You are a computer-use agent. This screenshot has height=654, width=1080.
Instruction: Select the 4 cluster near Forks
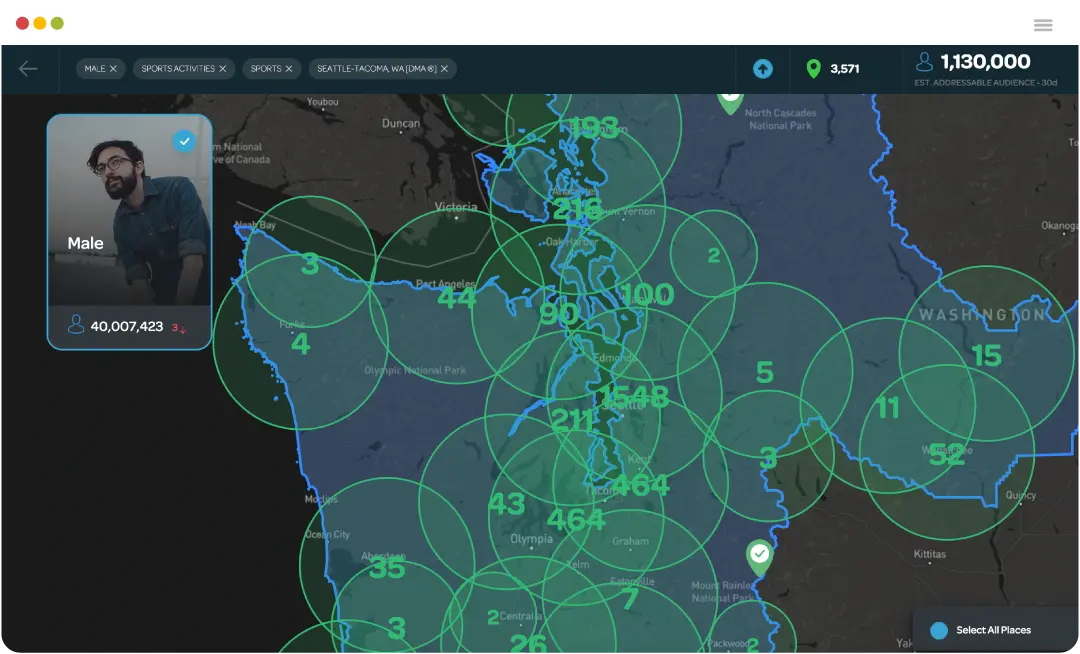(x=300, y=344)
